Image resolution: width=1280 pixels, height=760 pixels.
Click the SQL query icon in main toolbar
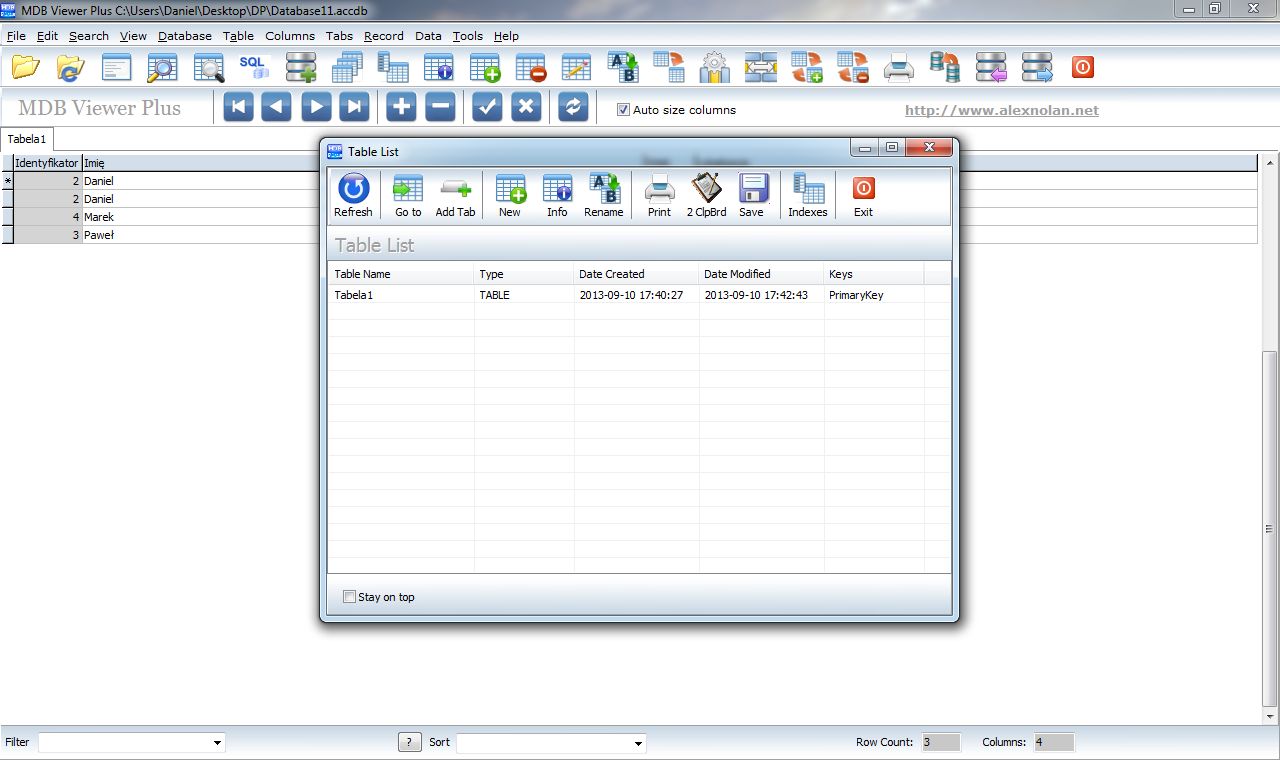[254, 68]
